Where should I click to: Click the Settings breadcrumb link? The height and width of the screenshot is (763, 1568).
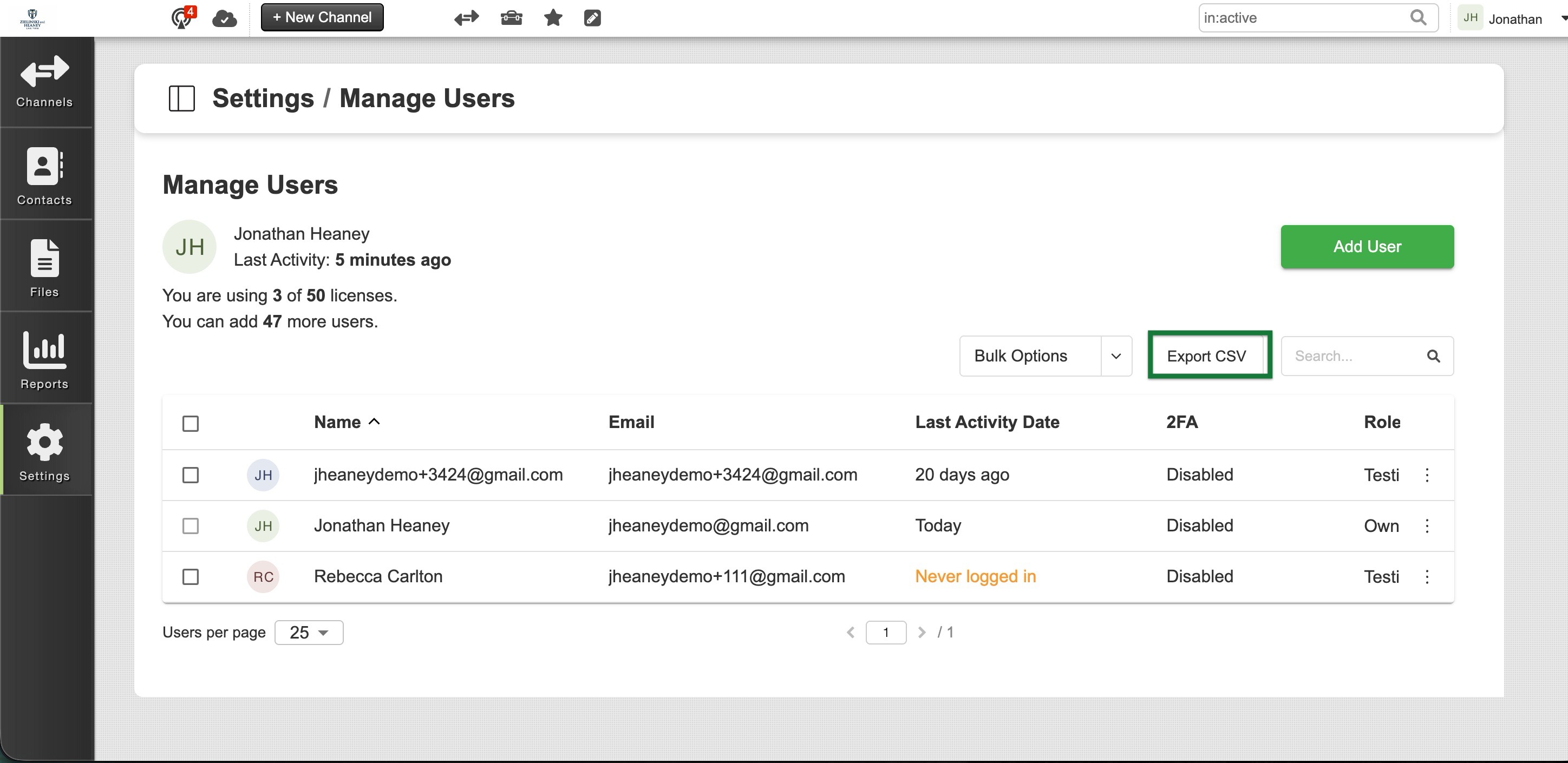(263, 98)
